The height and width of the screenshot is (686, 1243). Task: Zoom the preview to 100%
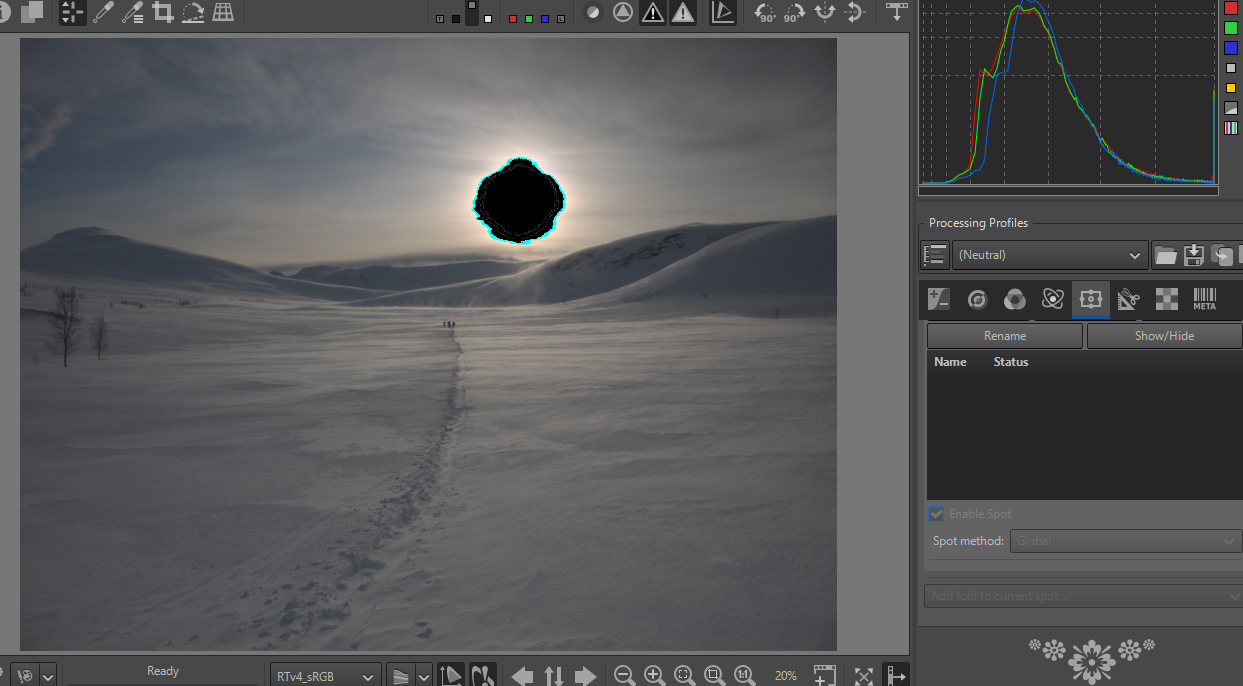pos(744,675)
